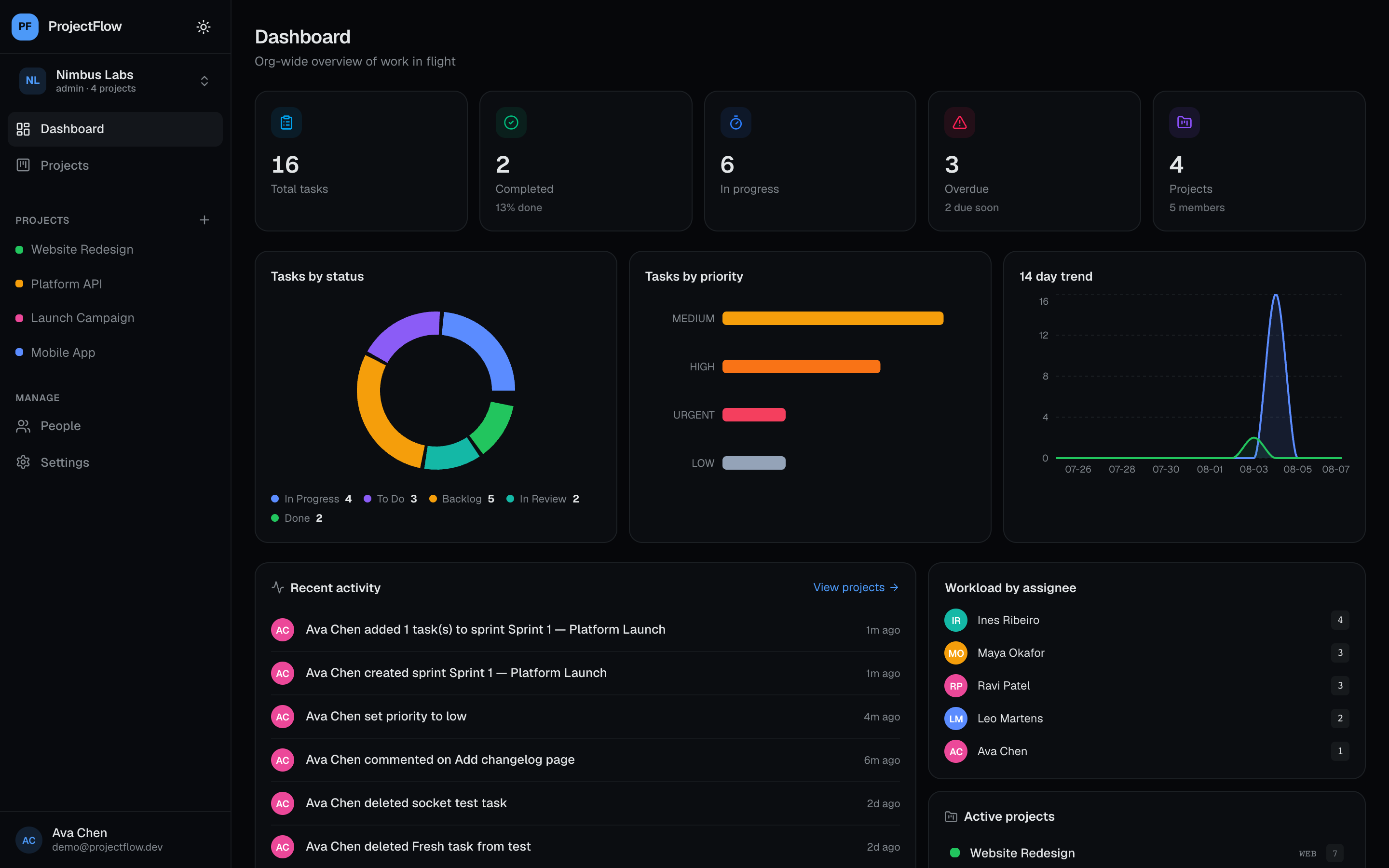Click the URGENT priority bar

coord(754,415)
